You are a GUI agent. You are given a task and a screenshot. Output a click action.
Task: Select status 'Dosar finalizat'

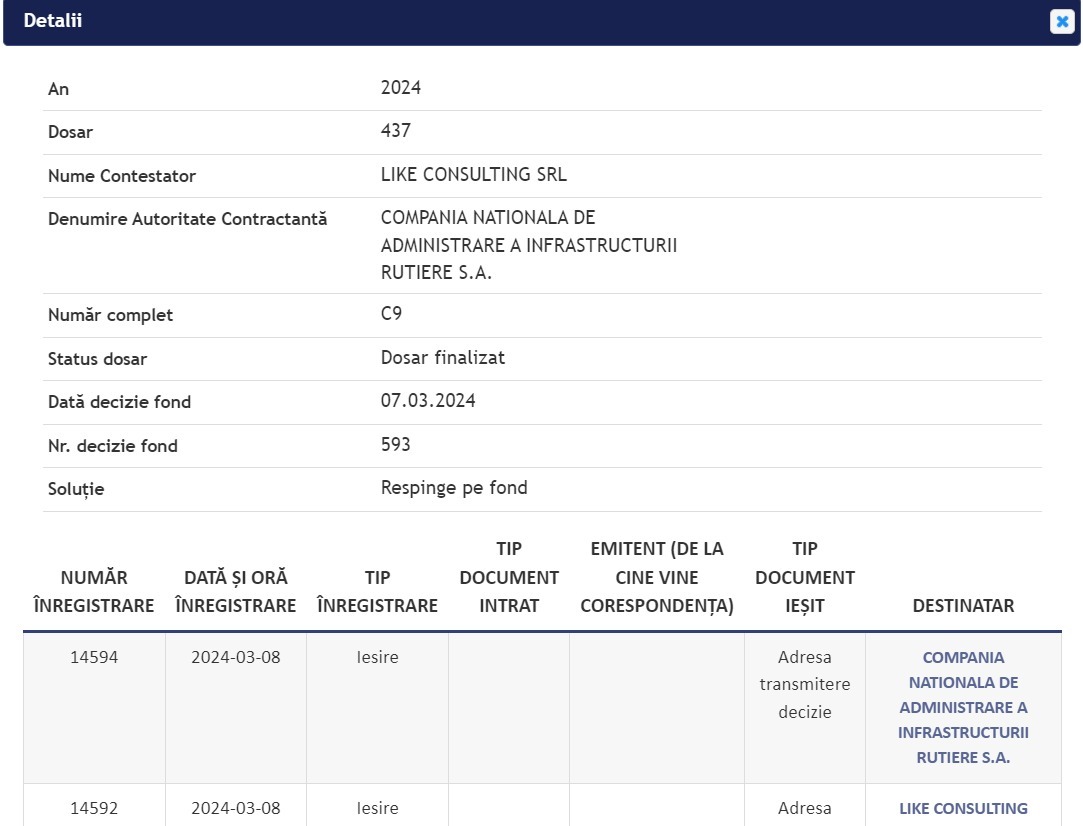(x=443, y=358)
